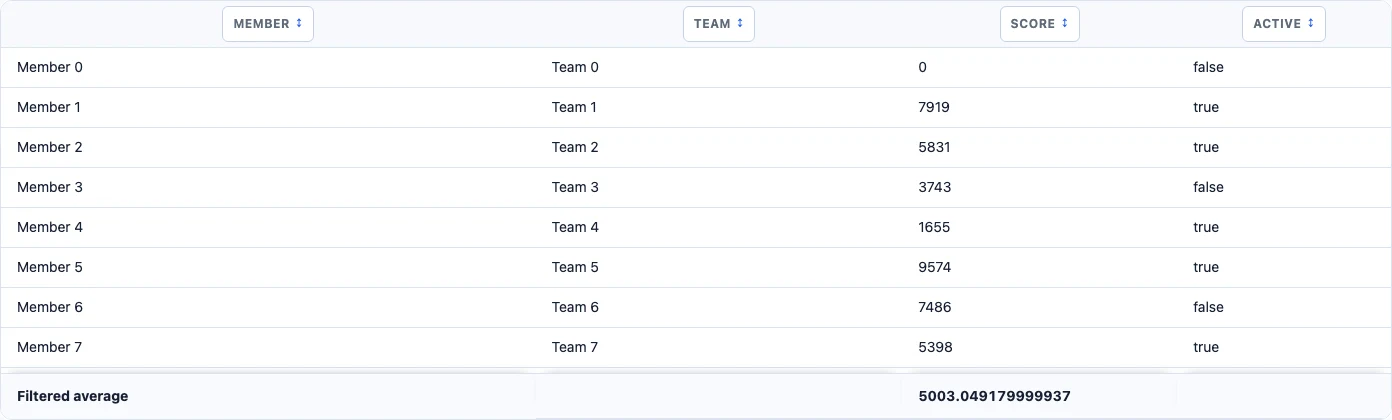The height and width of the screenshot is (420, 1392).
Task: Select the Member 7 row cell
Action: tap(268, 348)
